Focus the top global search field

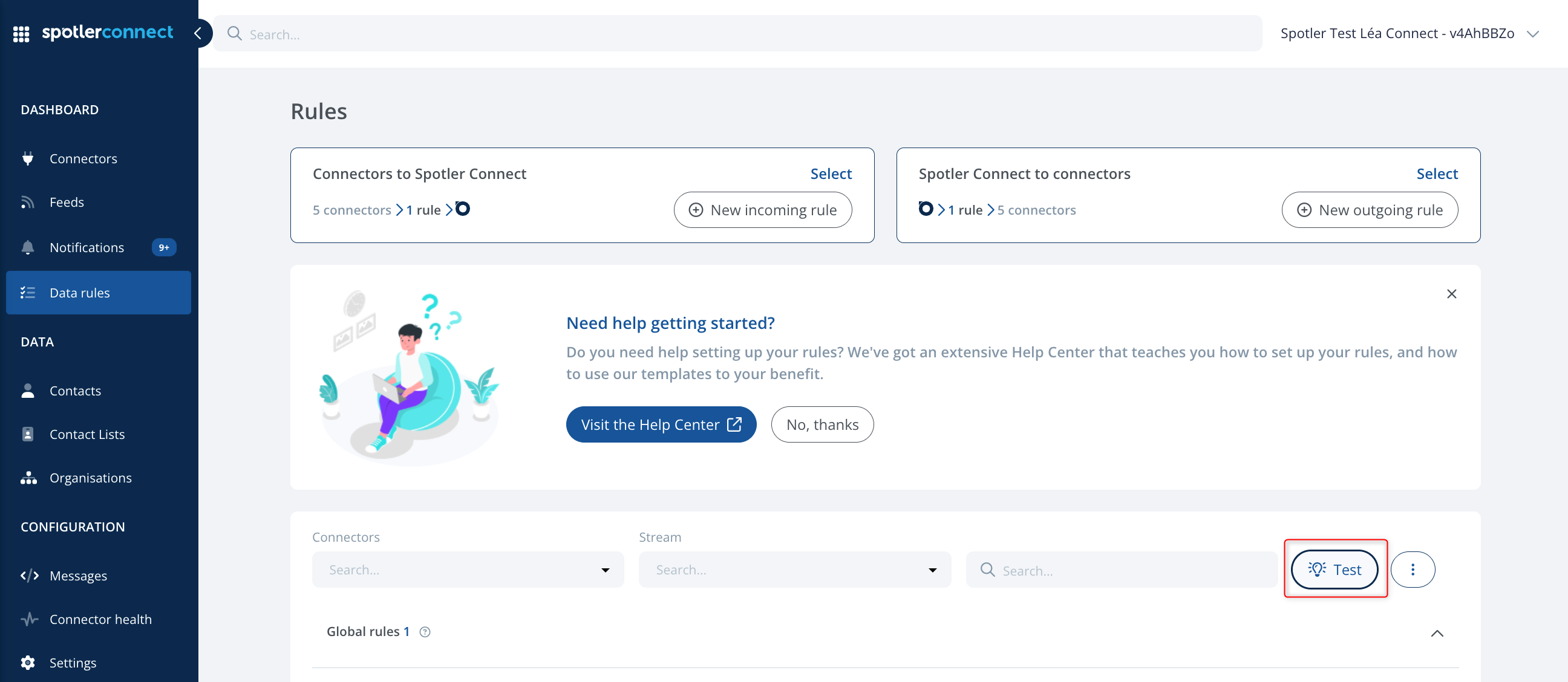pos(738,33)
